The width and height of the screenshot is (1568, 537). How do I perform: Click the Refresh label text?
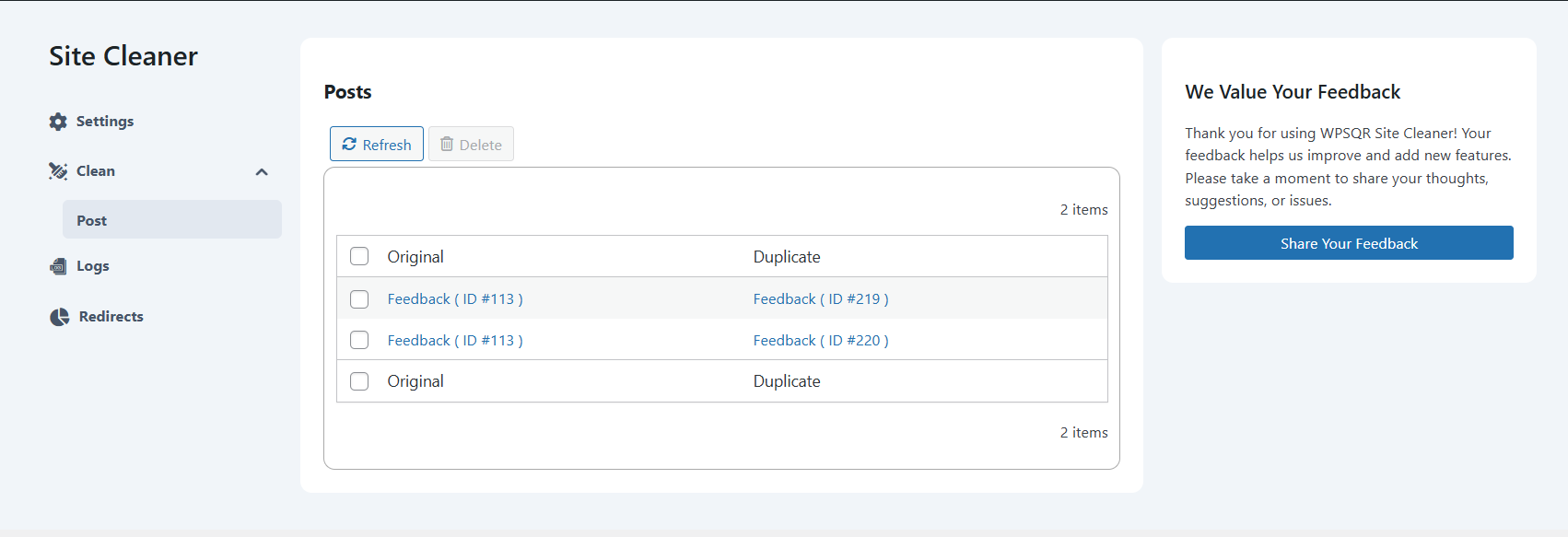(x=387, y=145)
